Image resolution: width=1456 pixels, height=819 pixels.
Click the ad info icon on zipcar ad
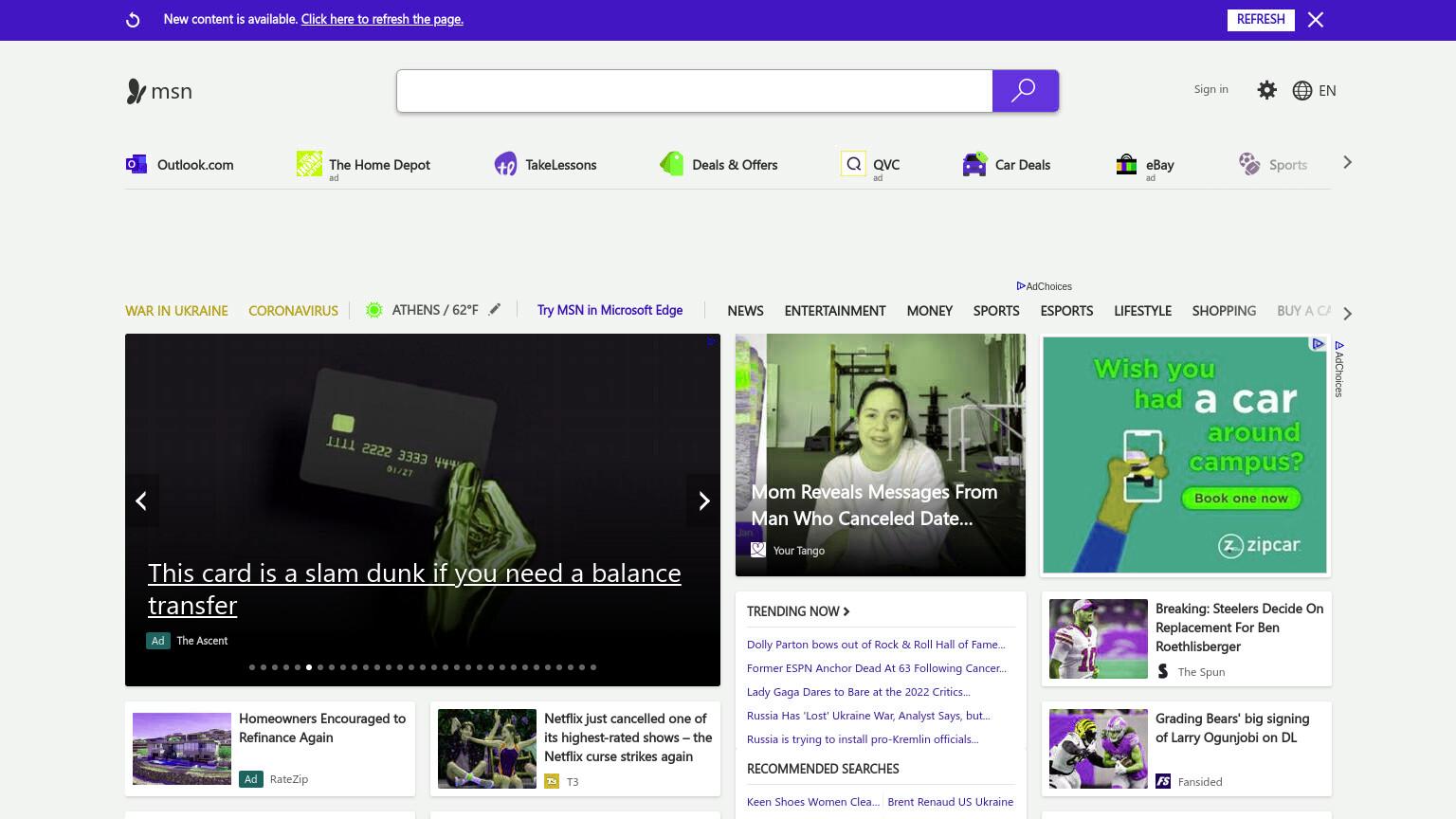[x=1318, y=344]
